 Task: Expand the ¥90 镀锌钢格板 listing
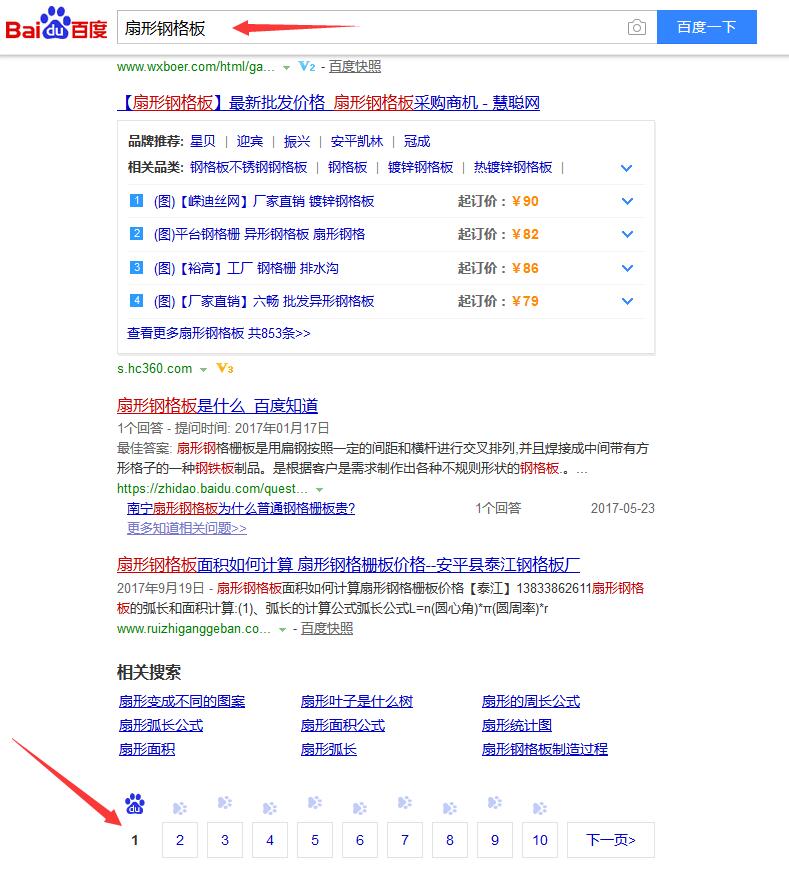(627, 202)
